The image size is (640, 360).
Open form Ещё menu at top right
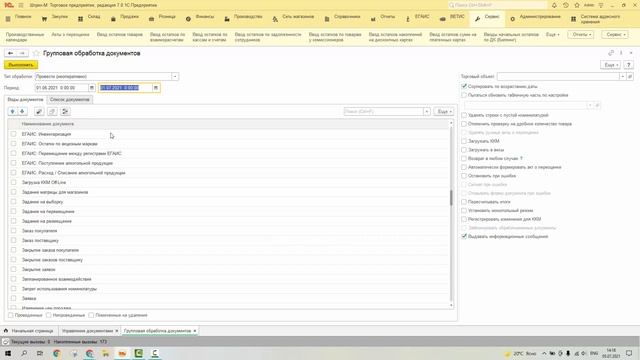pyautogui.click(x=611, y=65)
